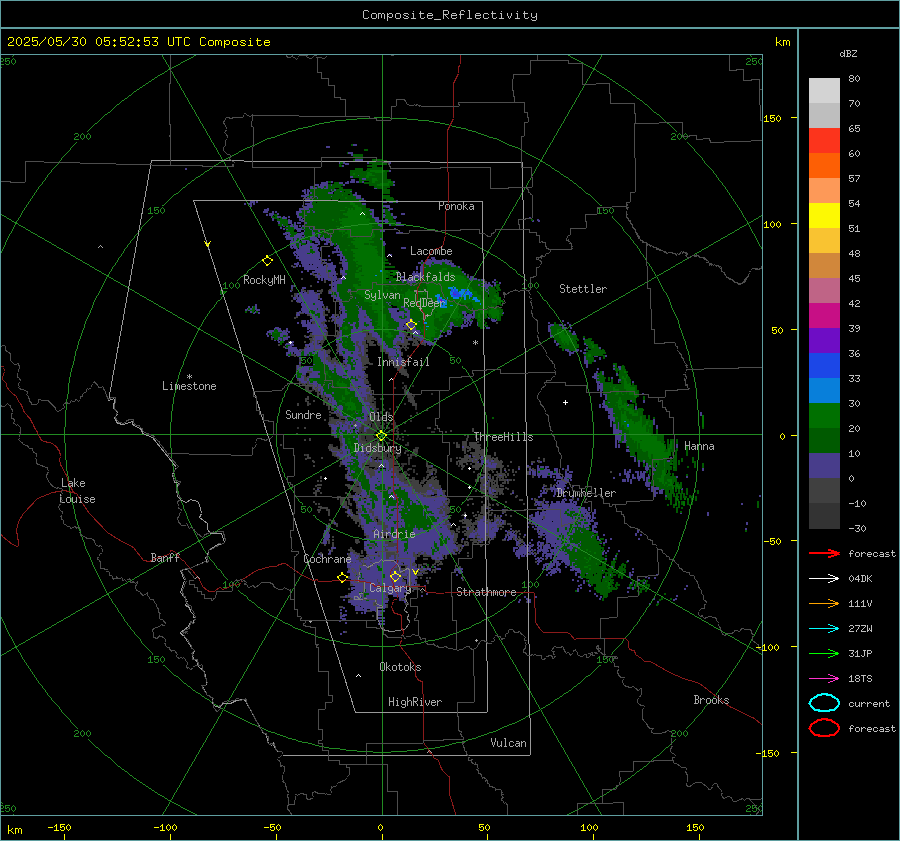Image resolution: width=900 pixels, height=841 pixels.
Task: Click the dBZ legend heading
Action: pyautogui.click(x=848, y=54)
